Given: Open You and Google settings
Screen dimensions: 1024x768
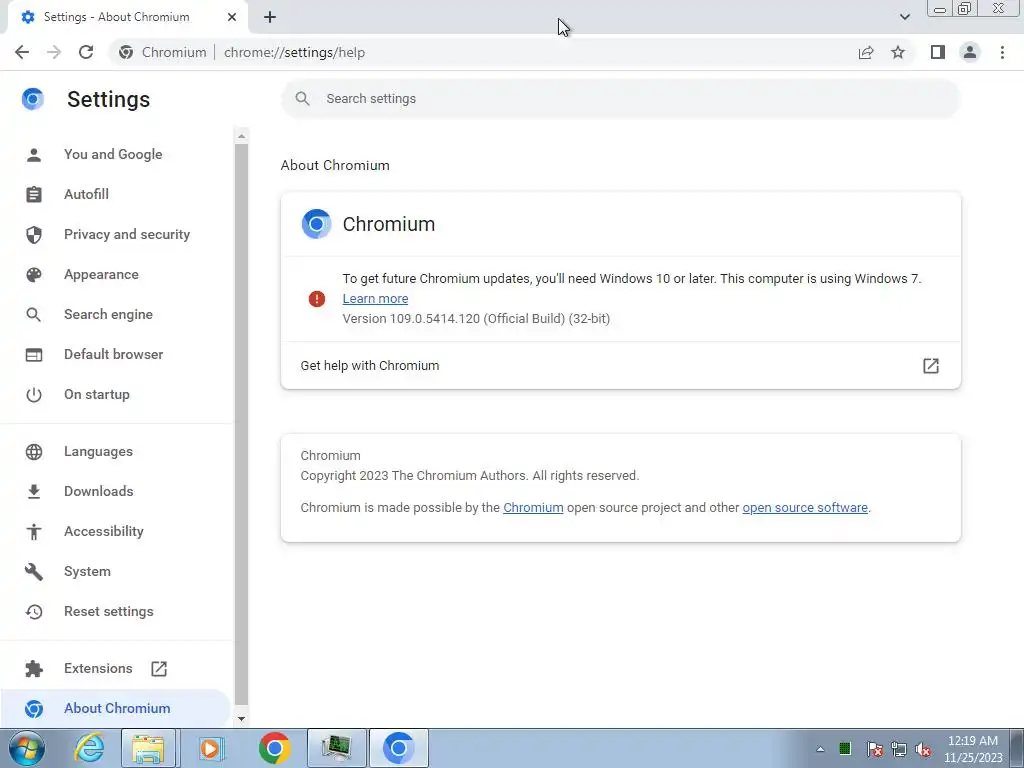Looking at the screenshot, I should (113, 154).
